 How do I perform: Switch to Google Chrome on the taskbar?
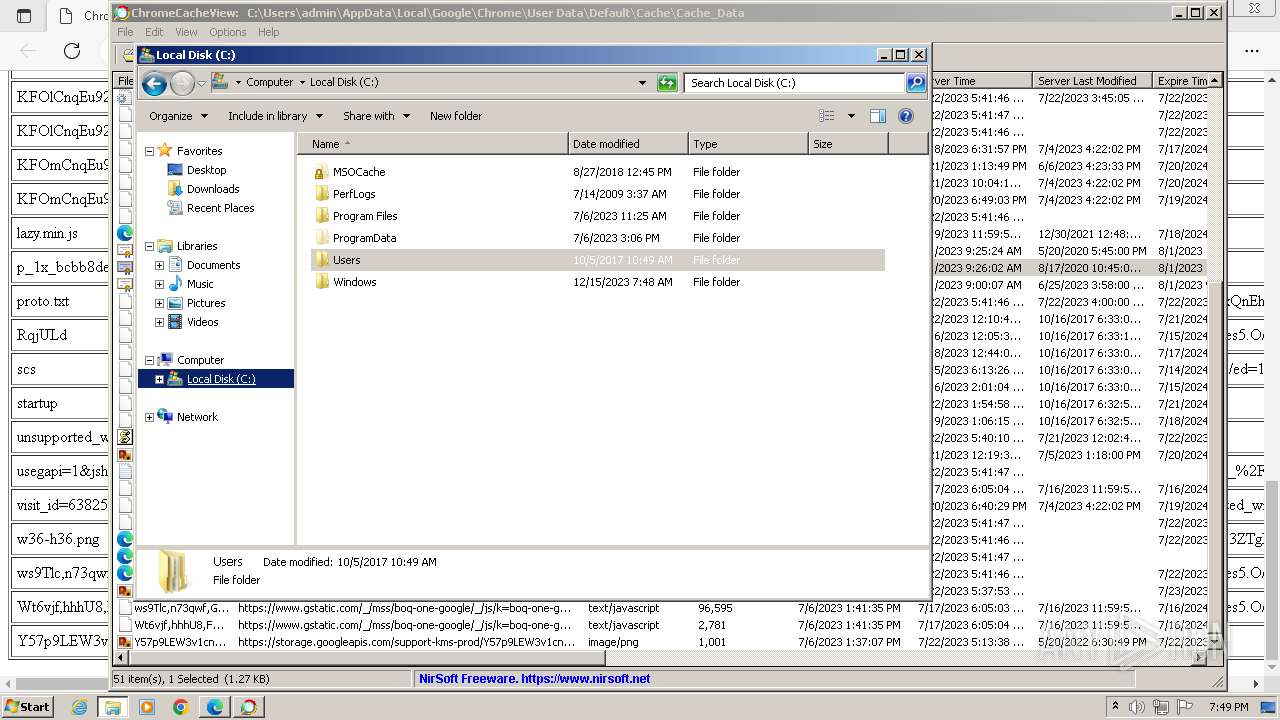180,707
